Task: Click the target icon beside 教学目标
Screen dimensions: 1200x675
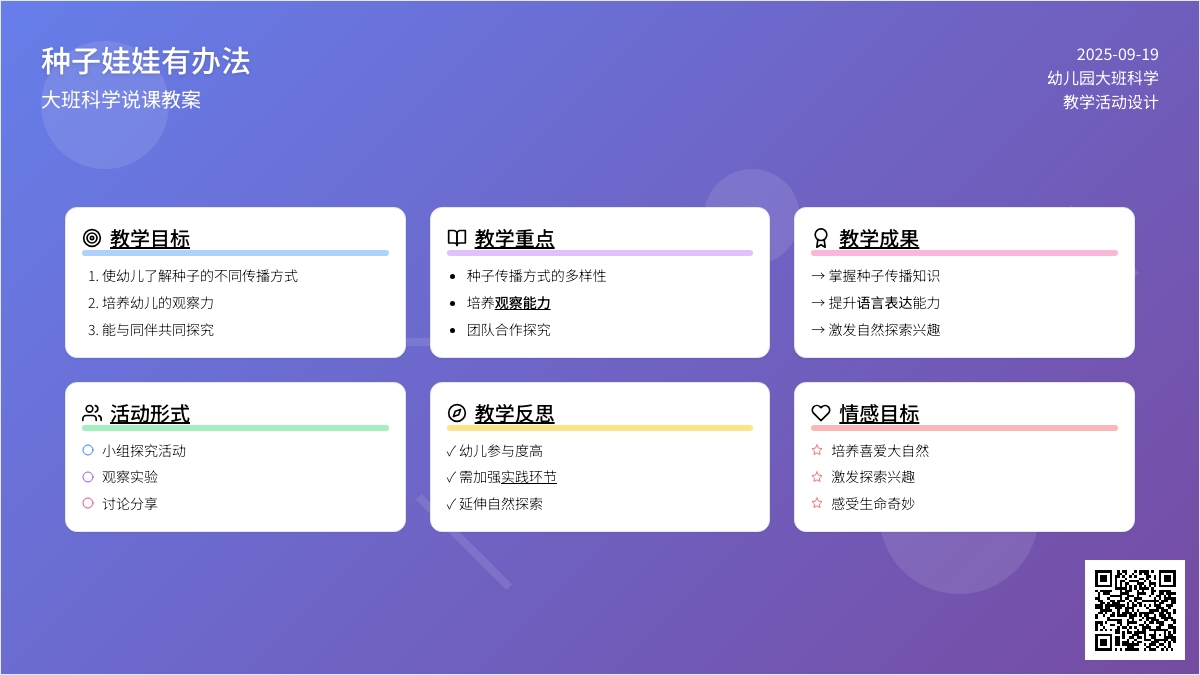Action: [x=92, y=238]
